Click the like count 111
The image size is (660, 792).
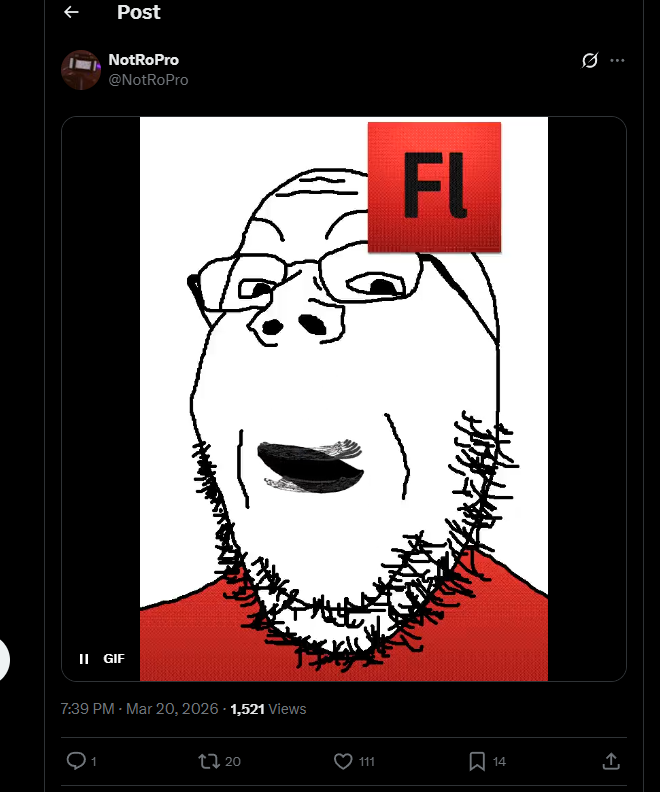click(x=367, y=761)
